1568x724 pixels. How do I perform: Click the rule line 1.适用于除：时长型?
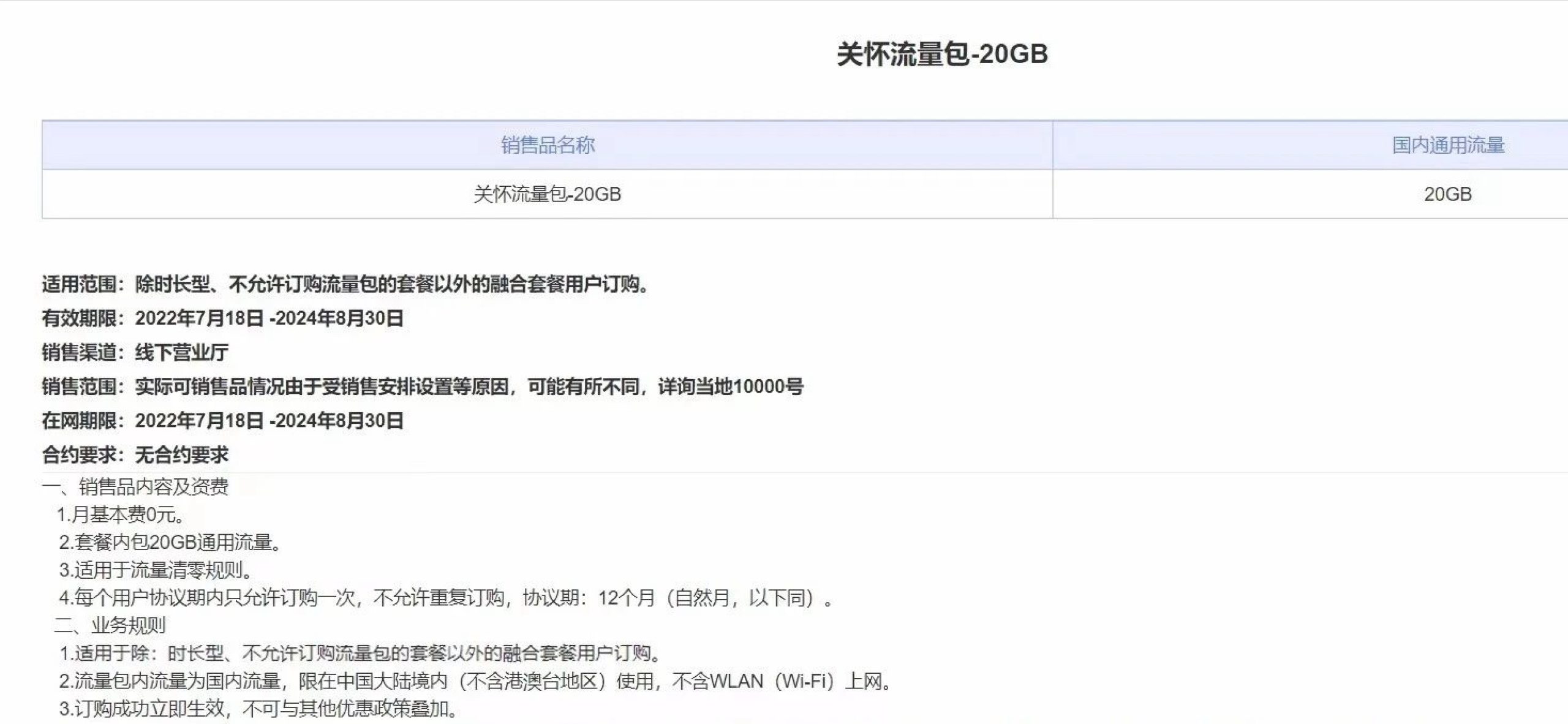pyautogui.click(x=361, y=653)
